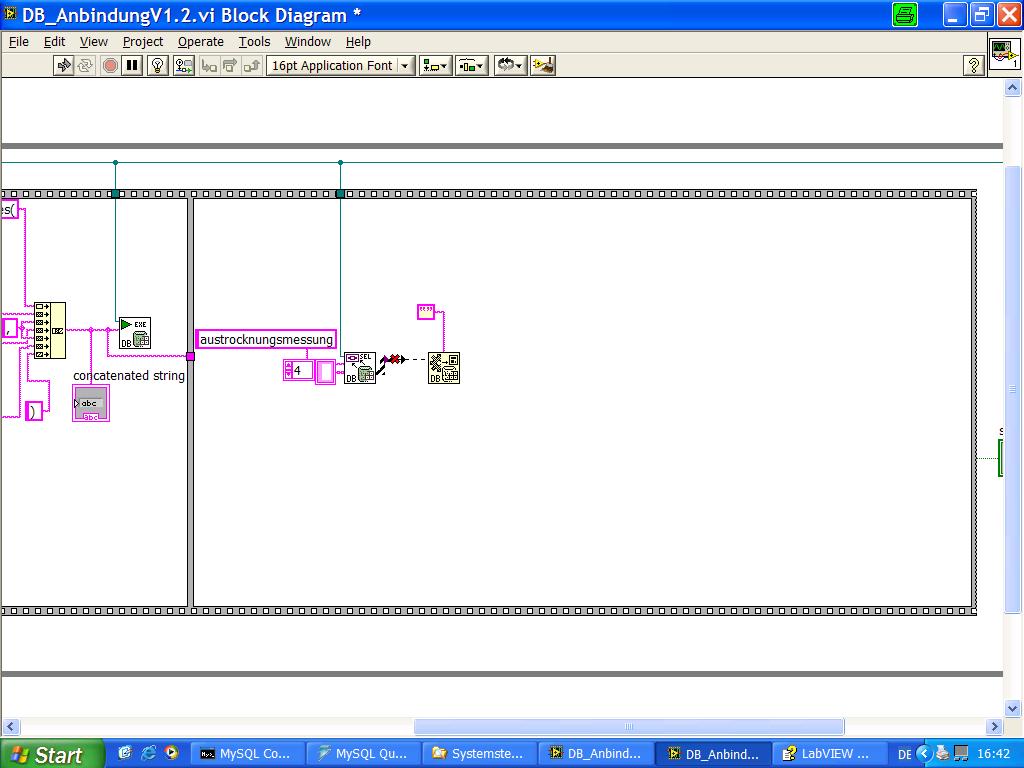Open the File menu
Screen dimensions: 1024x768
click(18, 42)
